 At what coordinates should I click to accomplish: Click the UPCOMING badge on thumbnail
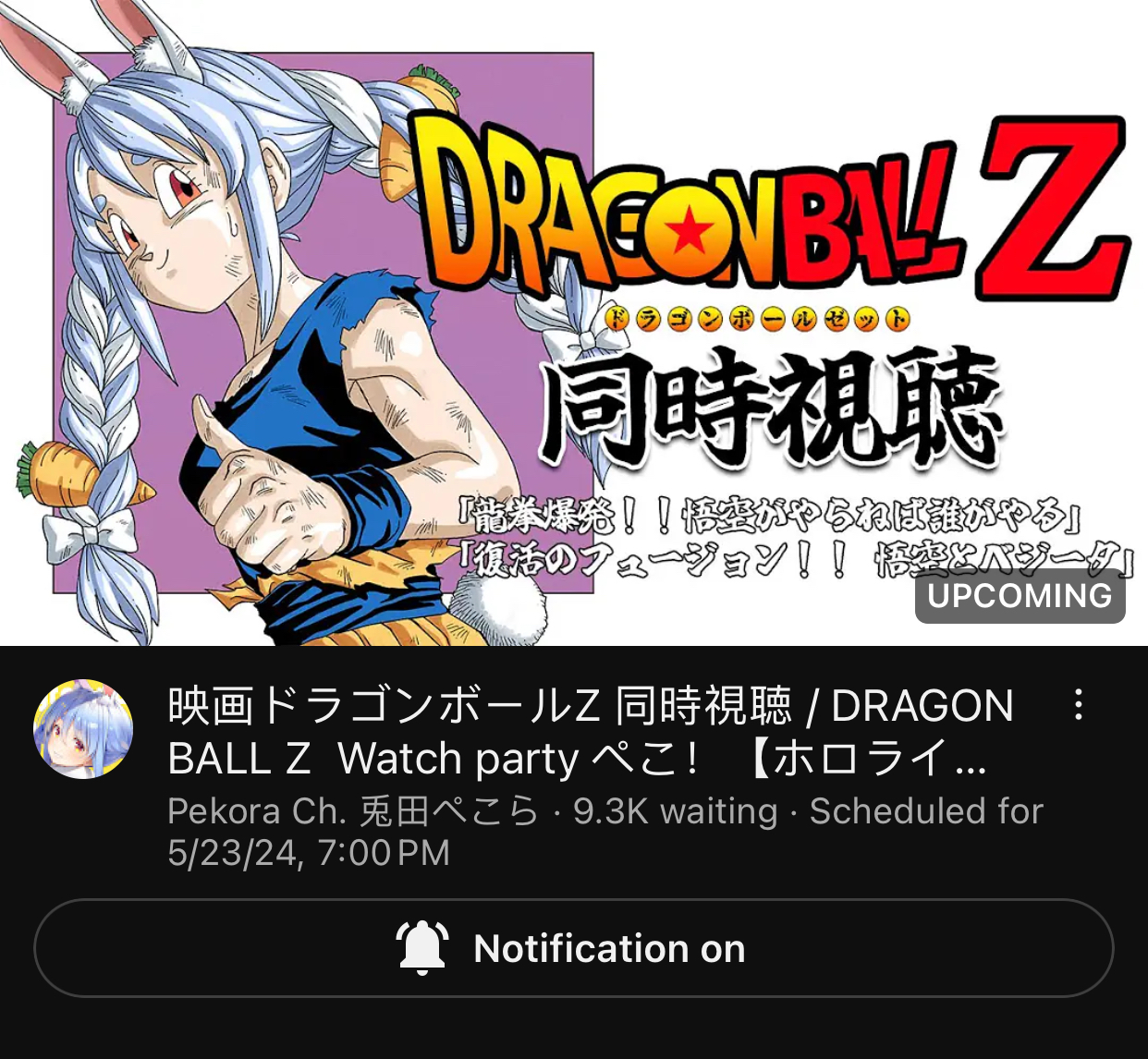[x=1020, y=596]
